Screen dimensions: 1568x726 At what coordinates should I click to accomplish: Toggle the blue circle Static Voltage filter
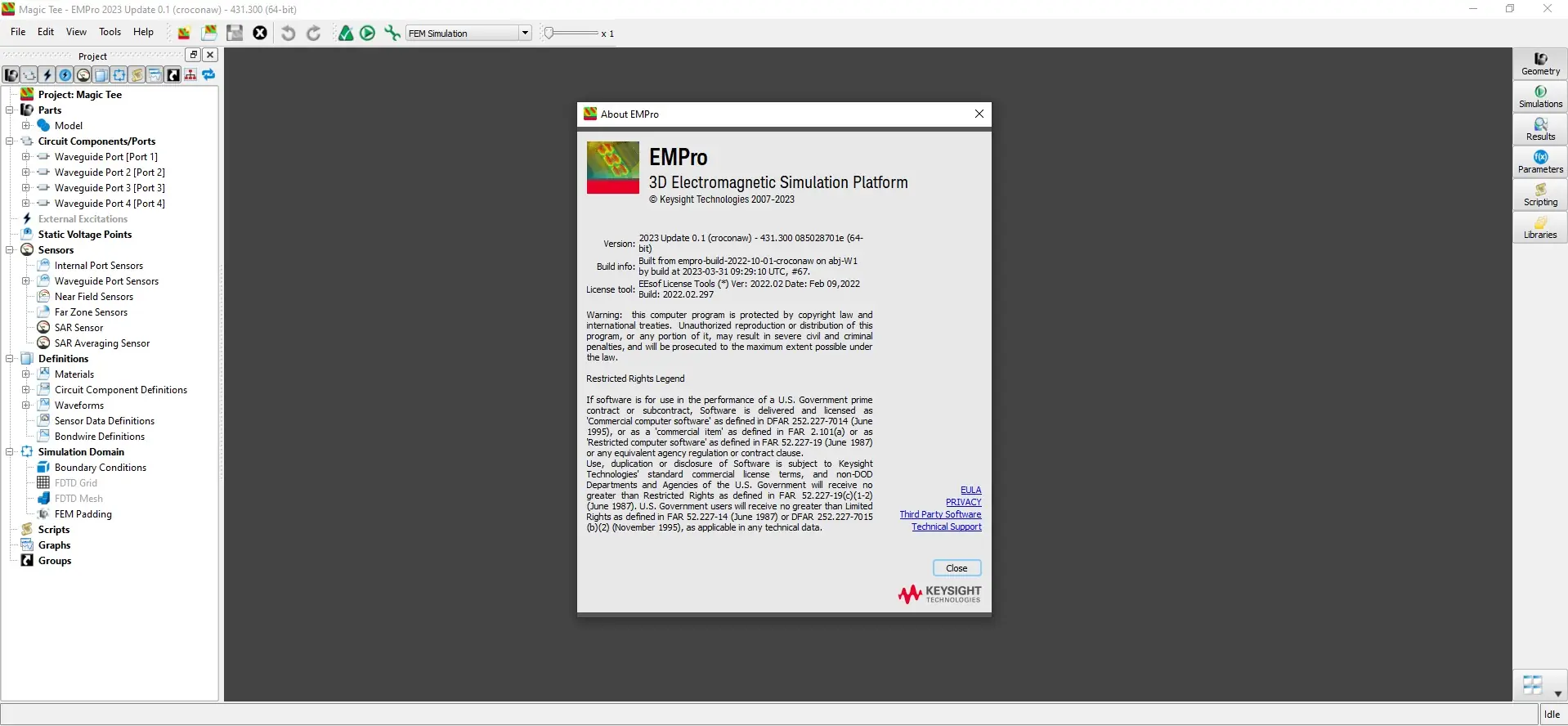click(x=65, y=75)
